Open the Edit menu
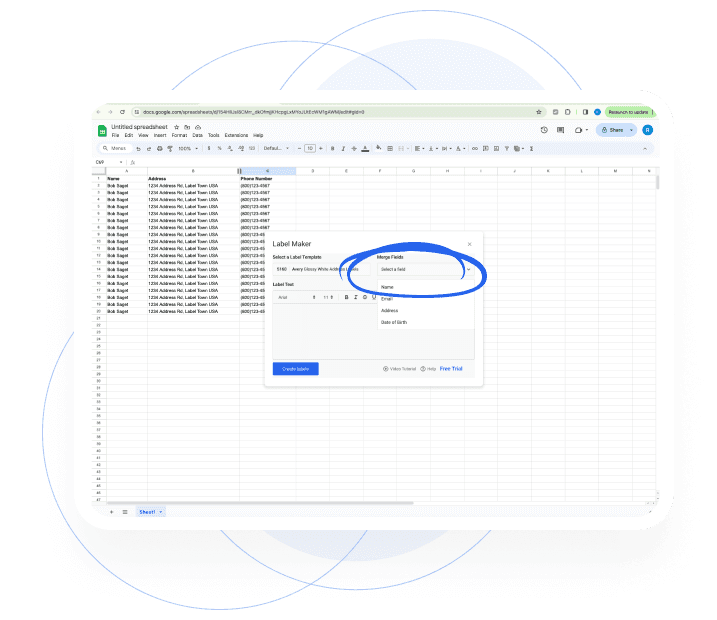 point(129,135)
